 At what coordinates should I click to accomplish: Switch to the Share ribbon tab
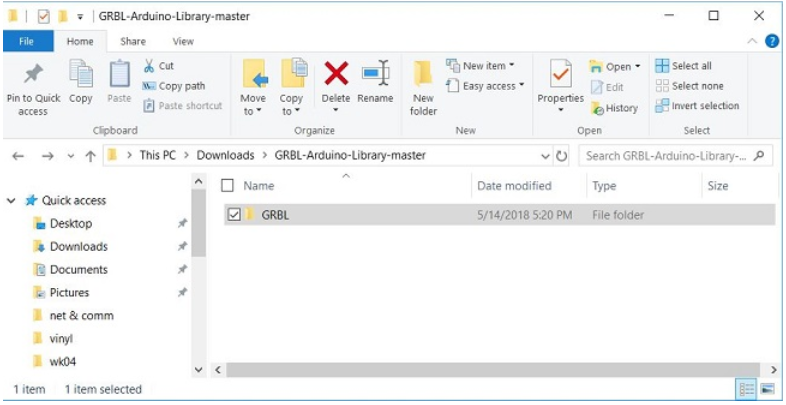133,42
